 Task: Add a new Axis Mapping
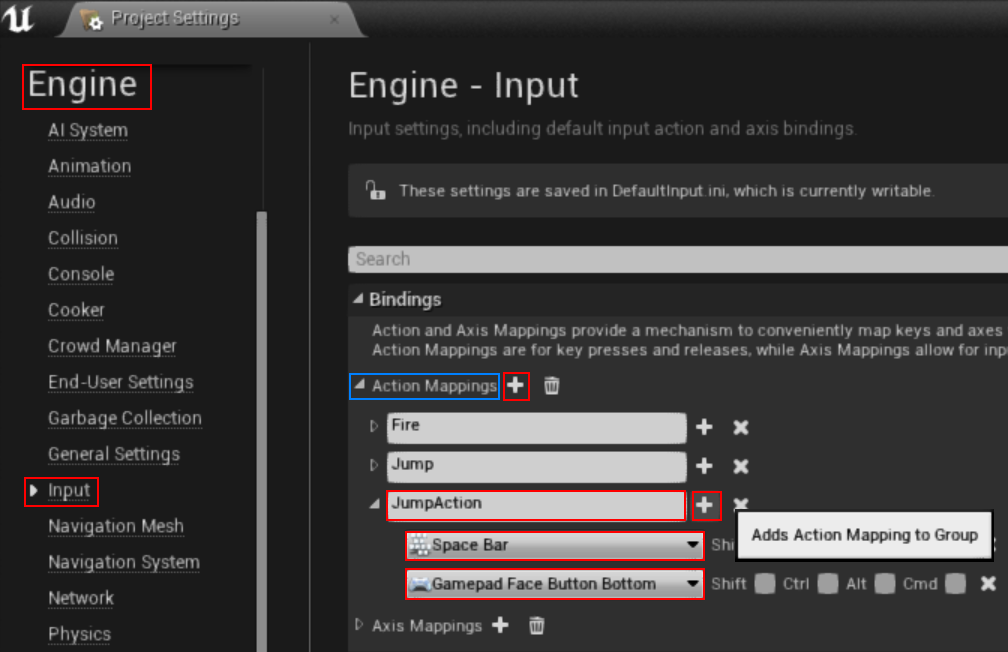(500, 625)
